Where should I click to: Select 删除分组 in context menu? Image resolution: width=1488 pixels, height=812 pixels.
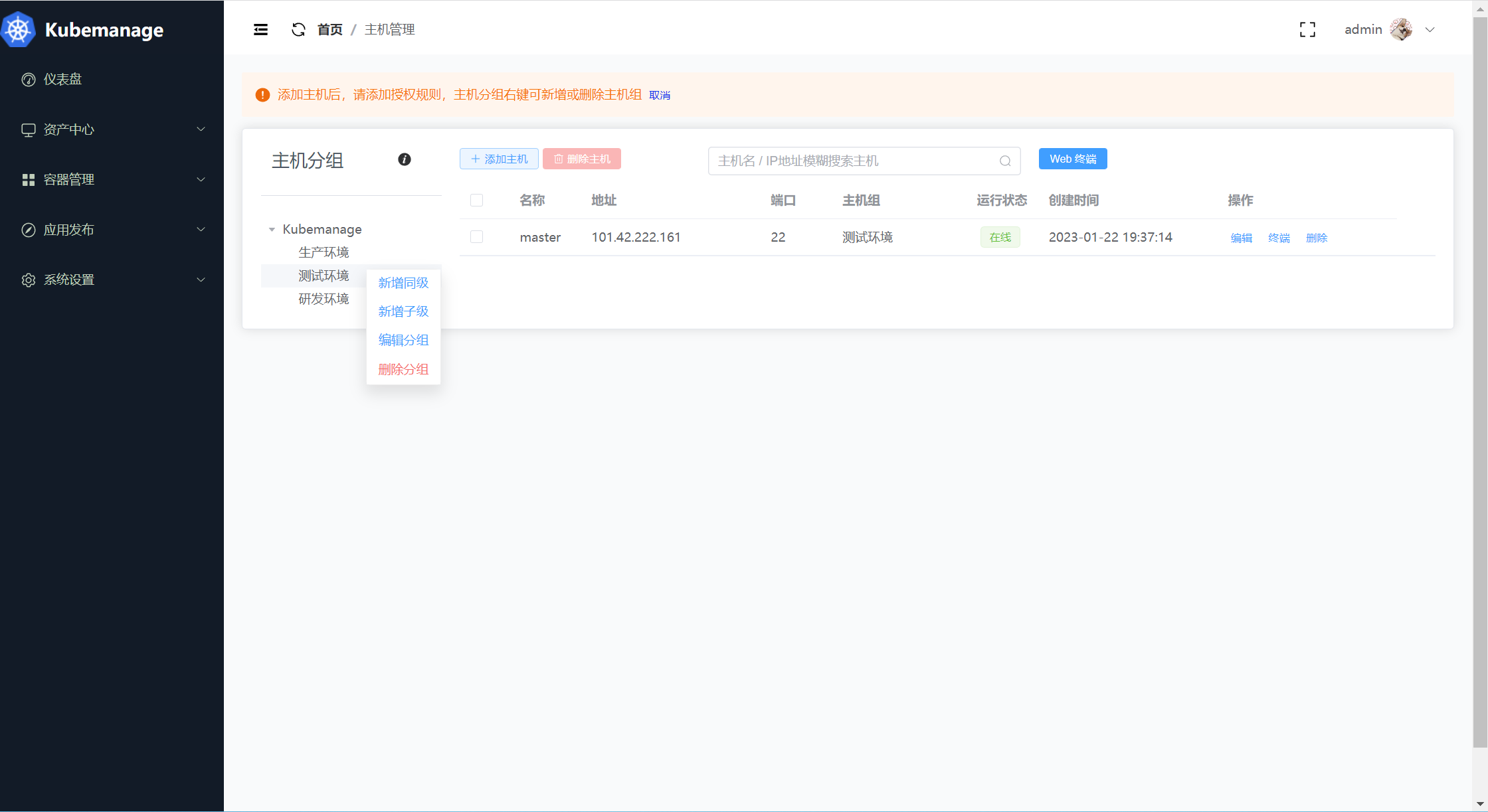pos(403,369)
